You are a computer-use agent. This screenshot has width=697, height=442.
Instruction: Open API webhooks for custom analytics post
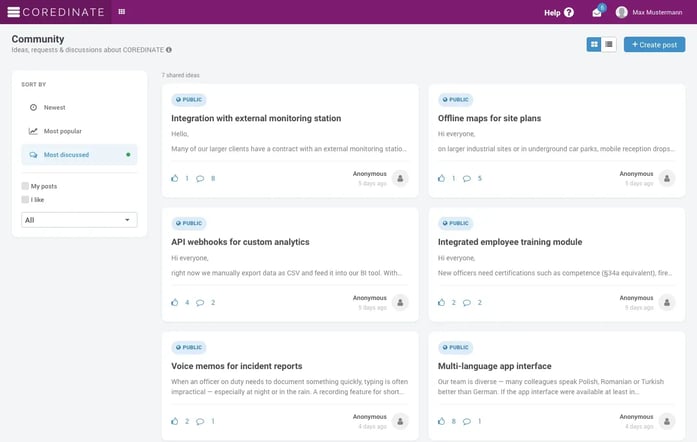point(240,242)
